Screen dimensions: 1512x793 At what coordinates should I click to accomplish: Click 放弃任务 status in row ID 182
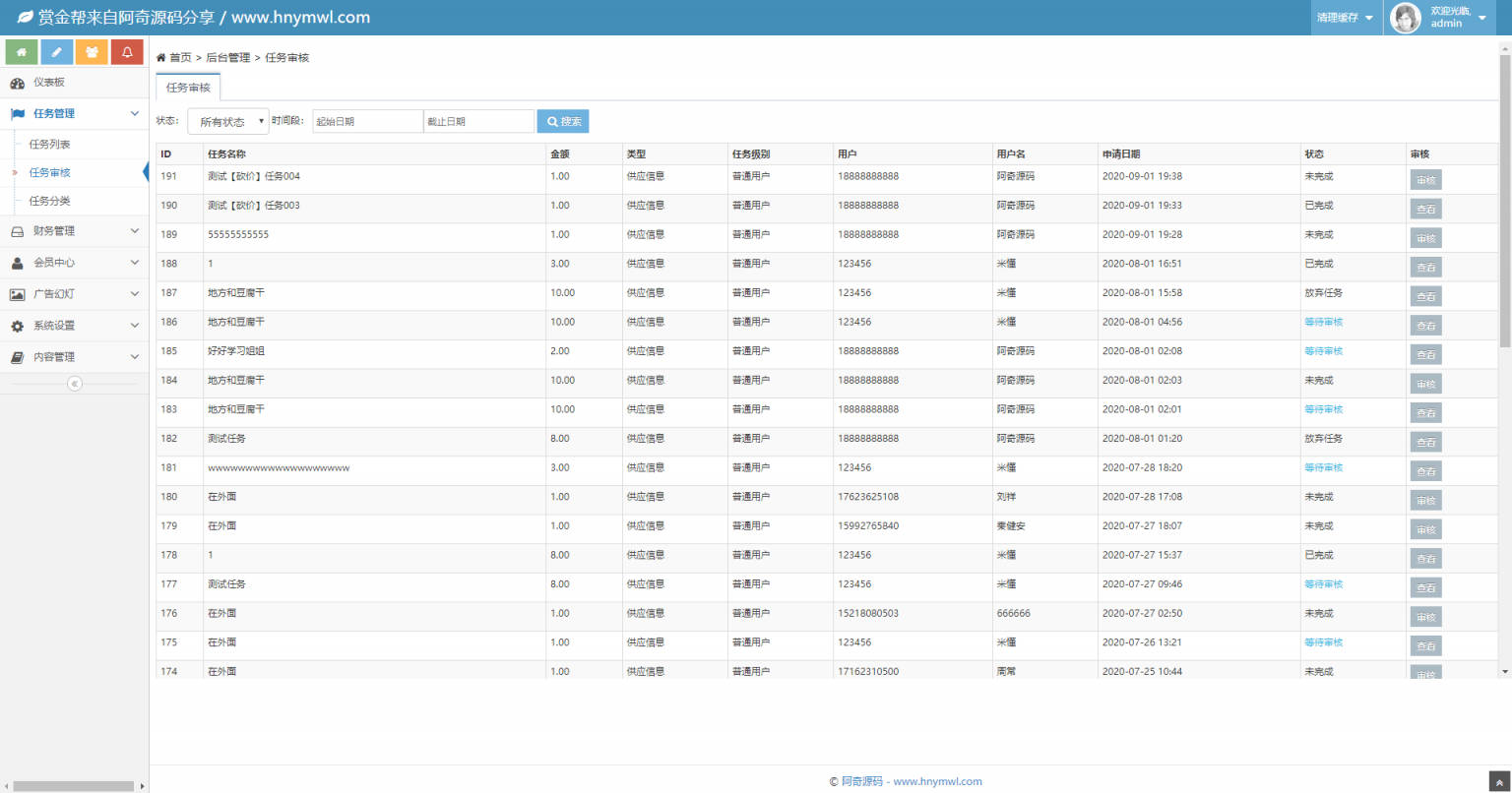tap(1323, 439)
